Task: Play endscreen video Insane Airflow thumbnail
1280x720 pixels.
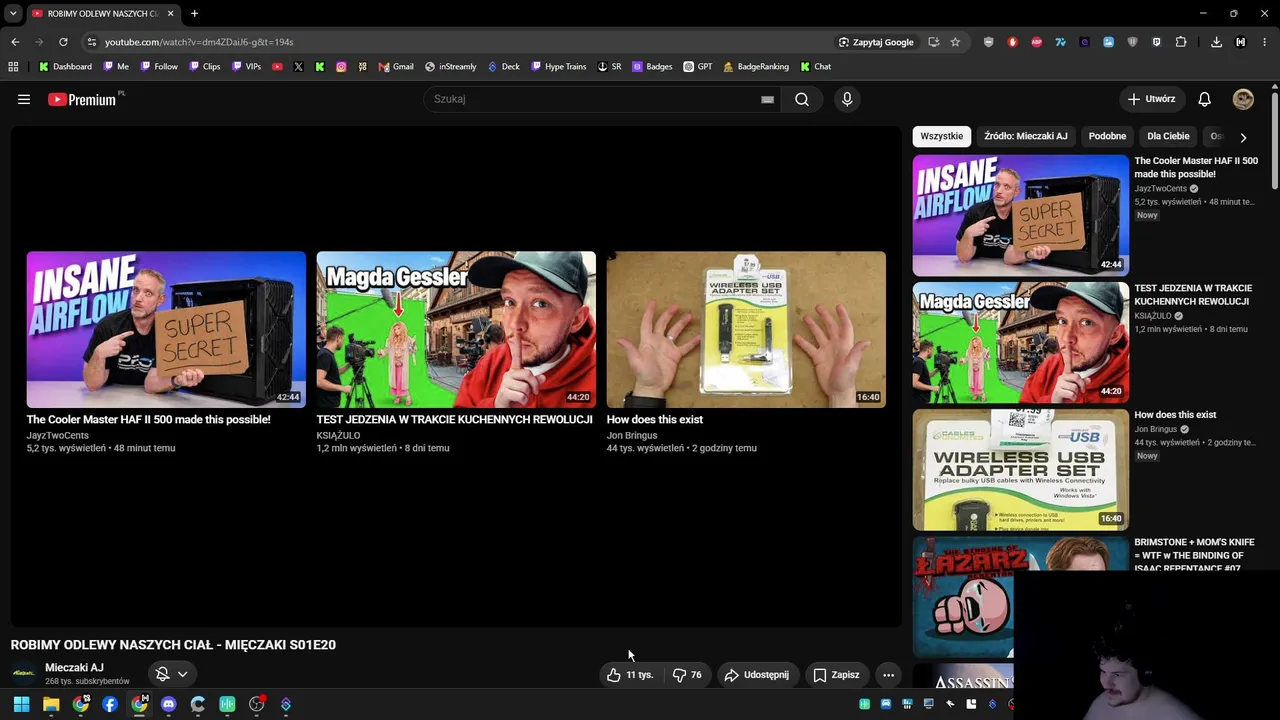Action: point(166,329)
